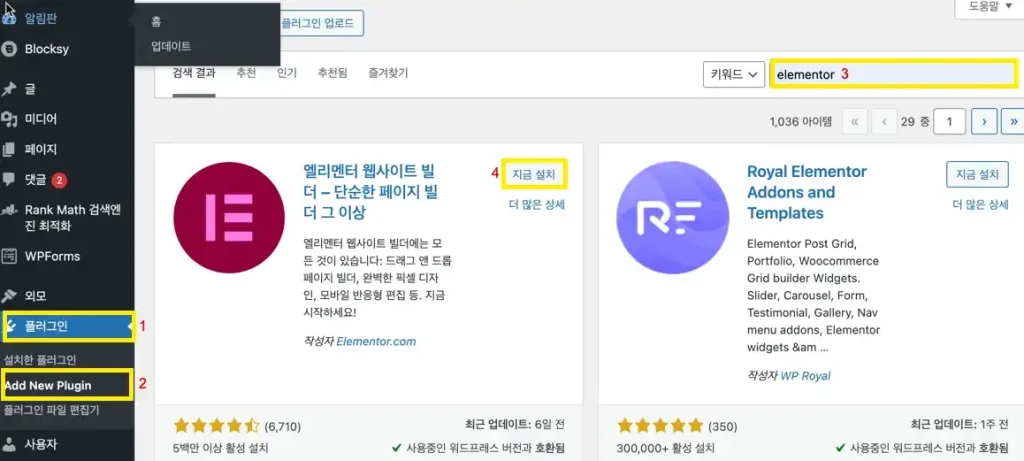Click the plugin search field containing elementor
This screenshot has width=1024, height=461.
click(x=893, y=74)
